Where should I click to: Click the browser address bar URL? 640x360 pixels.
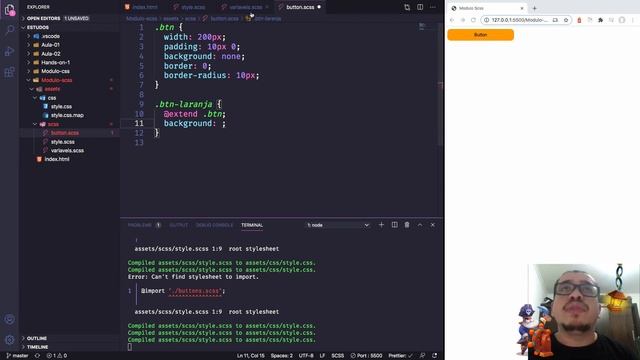point(519,20)
